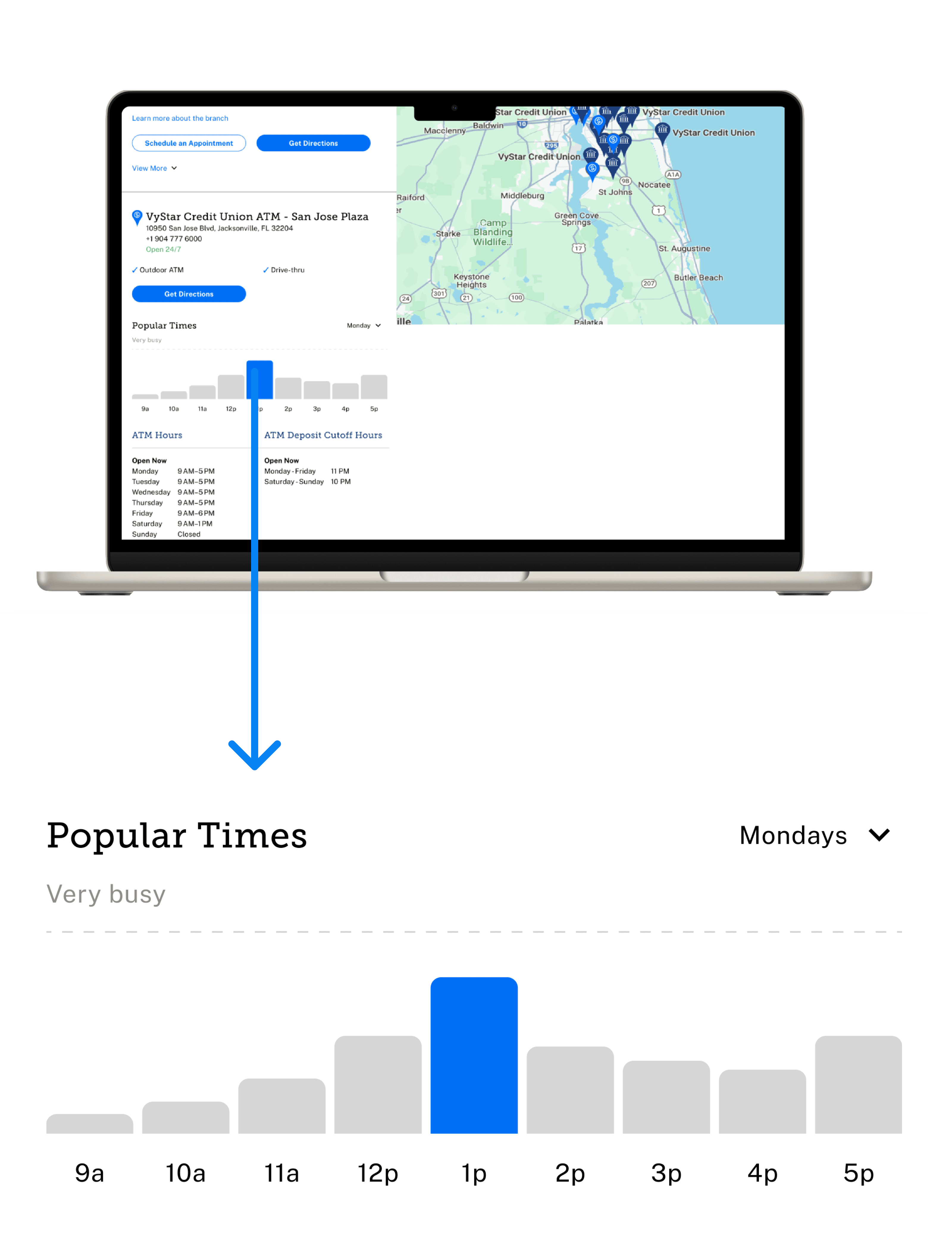The width and height of the screenshot is (952, 1256).
Task: Click the Outdoor ATM checkmark icon
Action: pos(134,270)
